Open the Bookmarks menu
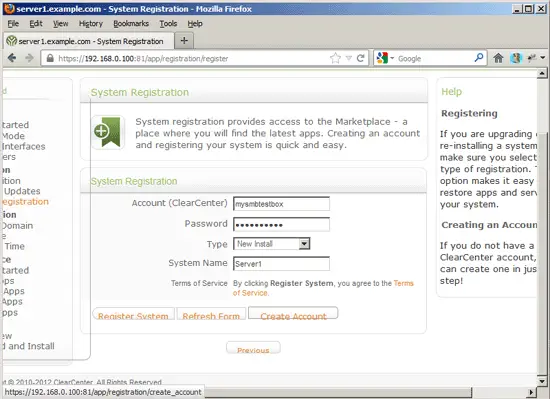 [x=131, y=23]
